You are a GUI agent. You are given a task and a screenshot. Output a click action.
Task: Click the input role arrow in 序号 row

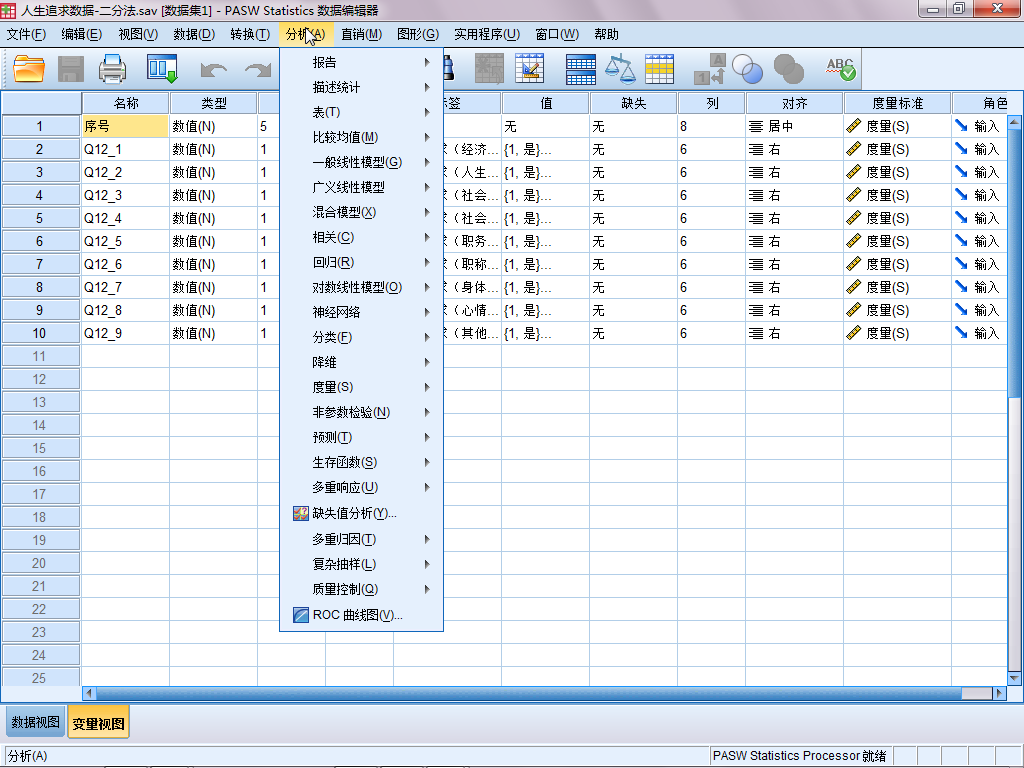pos(961,125)
